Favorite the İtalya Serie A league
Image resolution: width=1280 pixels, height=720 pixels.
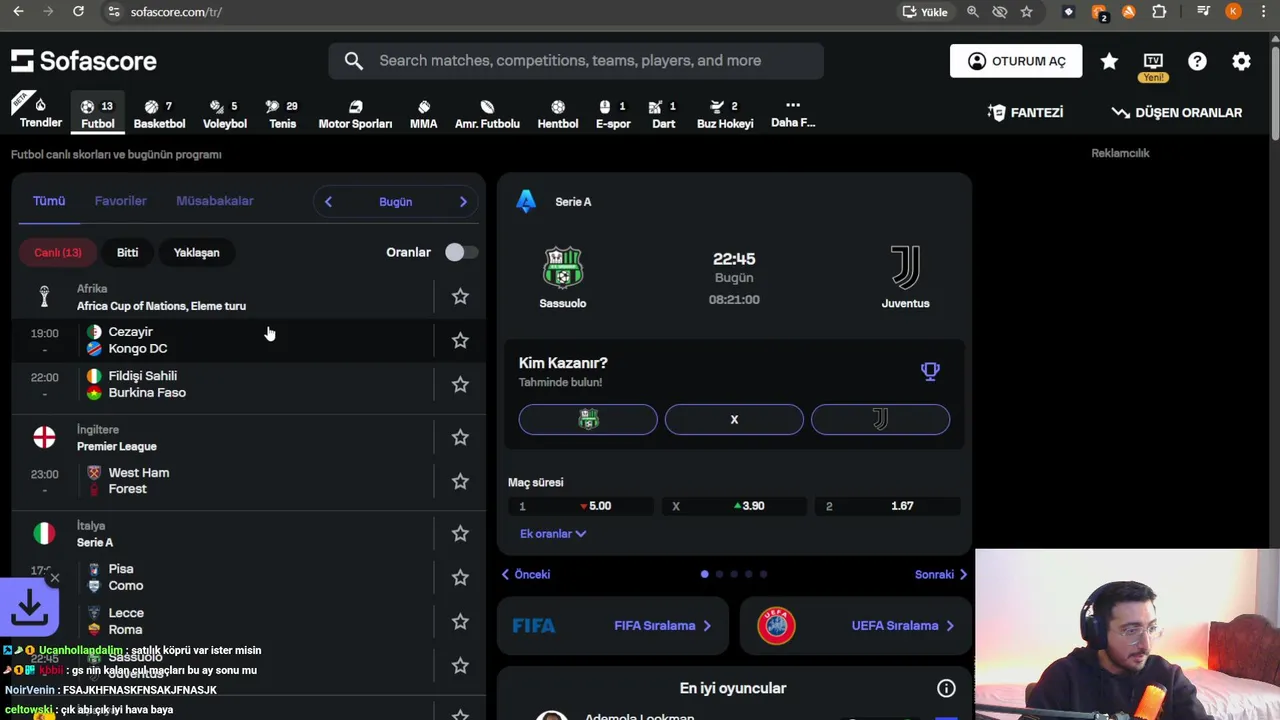pyautogui.click(x=460, y=534)
